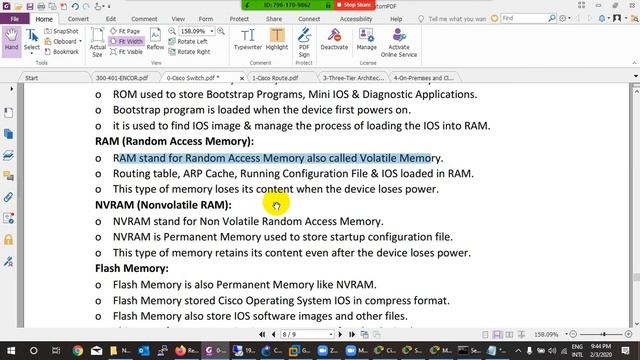Screen dimensions: 640x360
Task: Add a Bookmark from the ribbon
Action: 61,52
